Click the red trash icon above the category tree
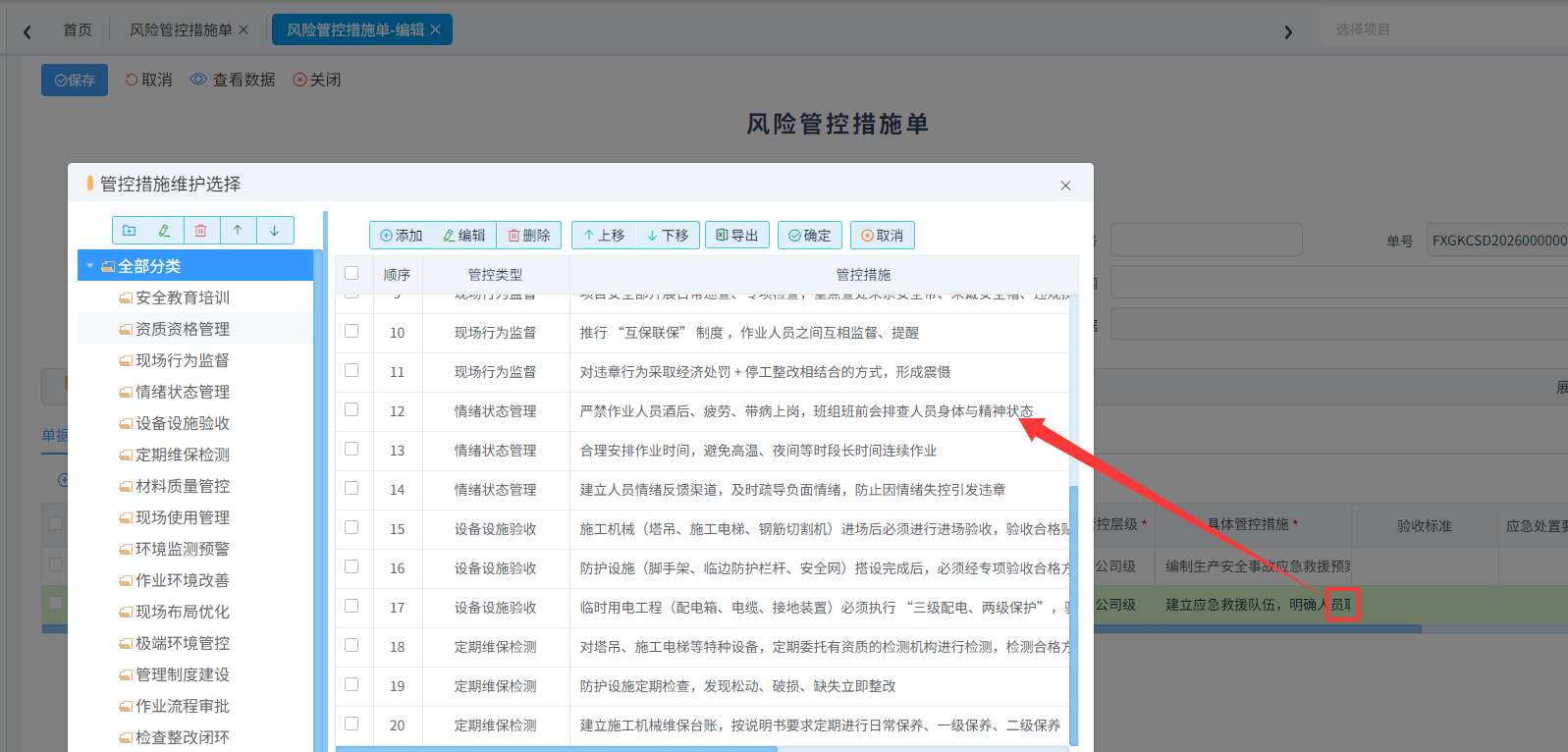Image resolution: width=1568 pixels, height=752 pixels. click(200, 231)
